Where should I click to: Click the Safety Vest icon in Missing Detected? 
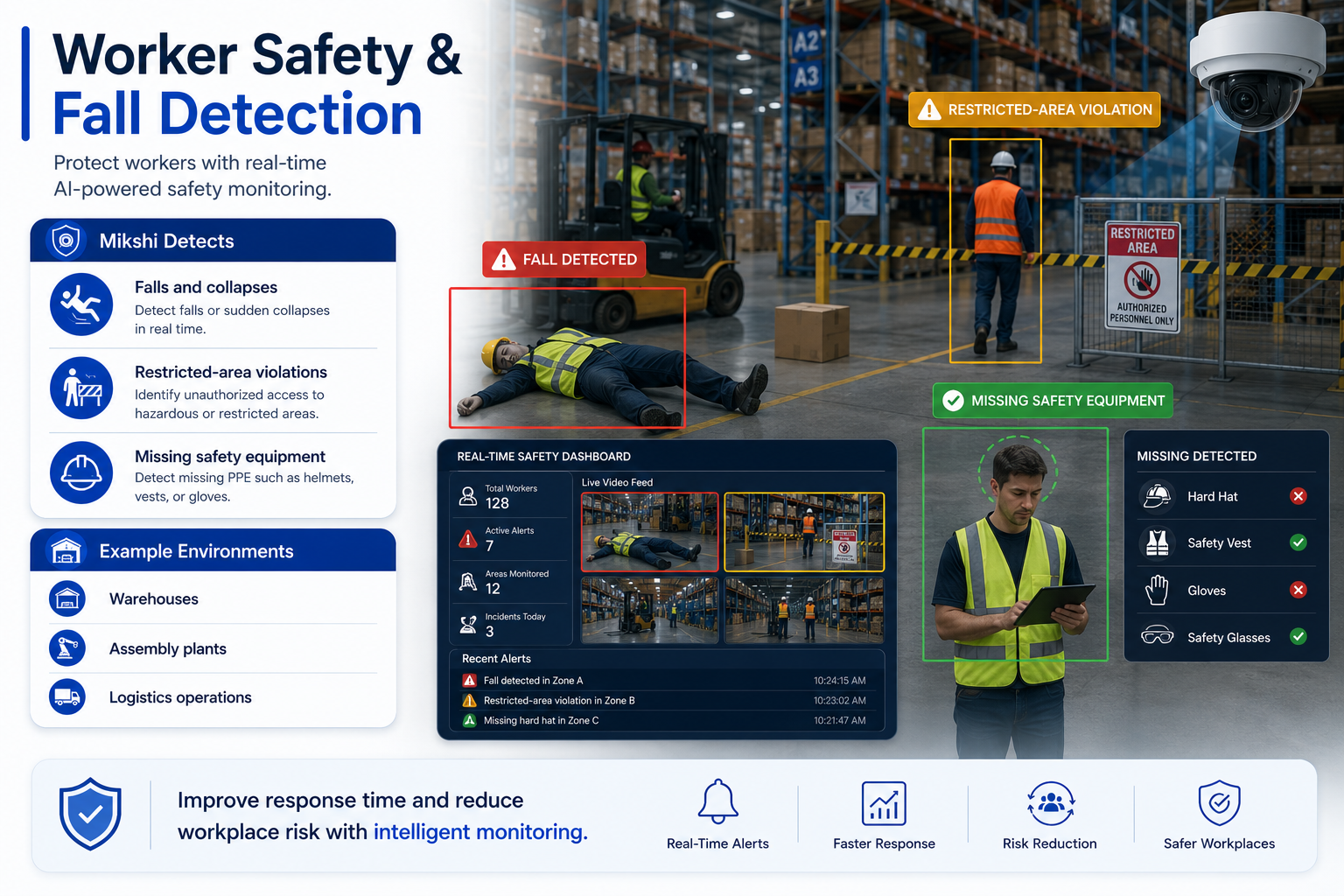pyautogui.click(x=1157, y=543)
